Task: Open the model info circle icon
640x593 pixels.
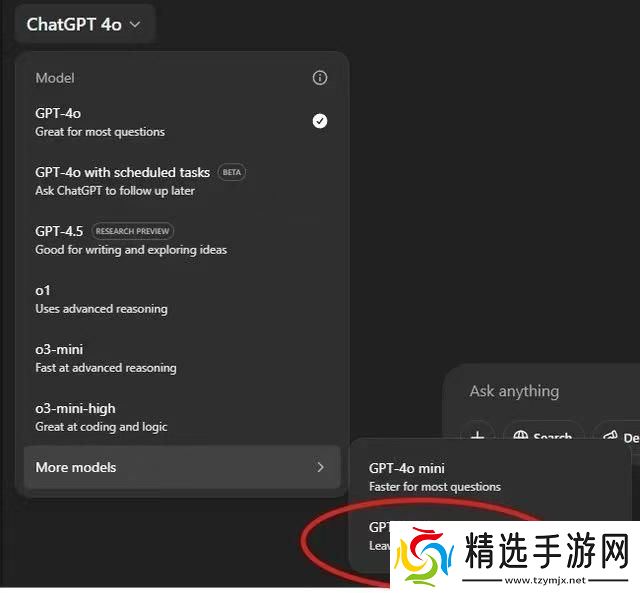Action: pyautogui.click(x=320, y=78)
